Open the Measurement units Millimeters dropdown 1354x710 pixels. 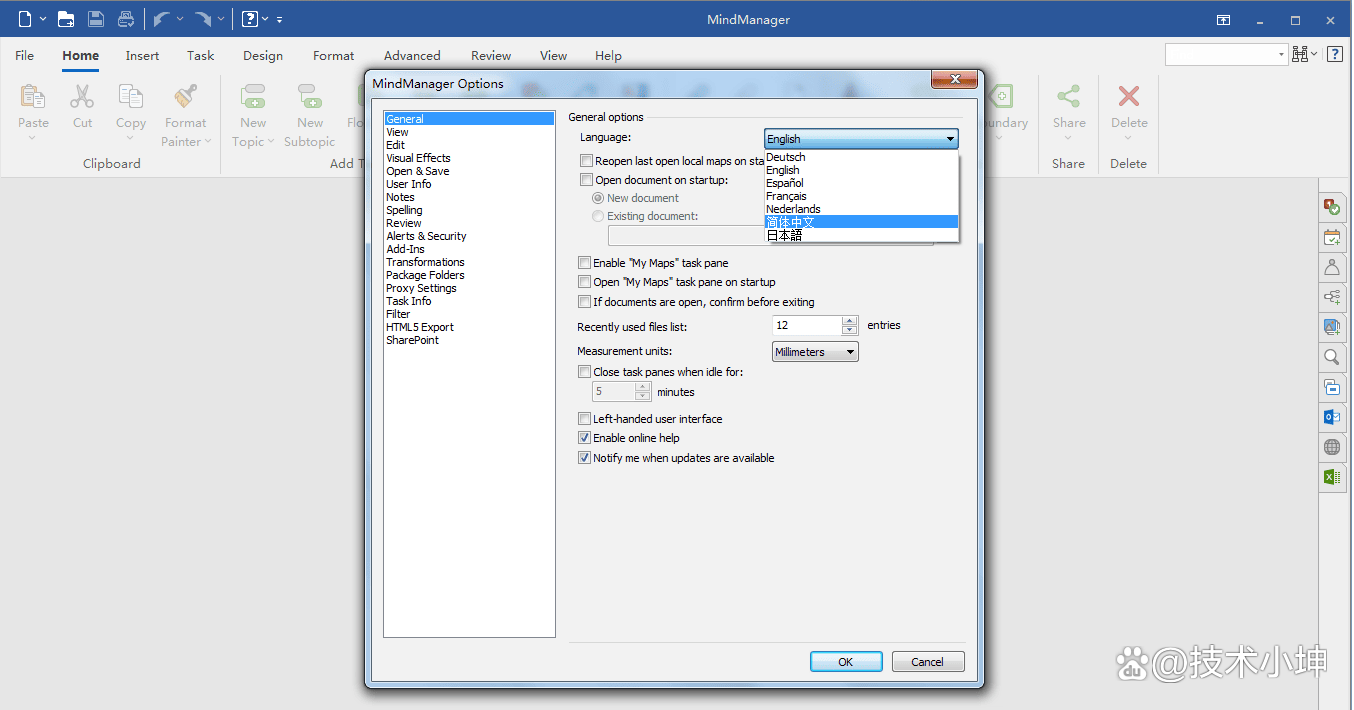pos(815,352)
